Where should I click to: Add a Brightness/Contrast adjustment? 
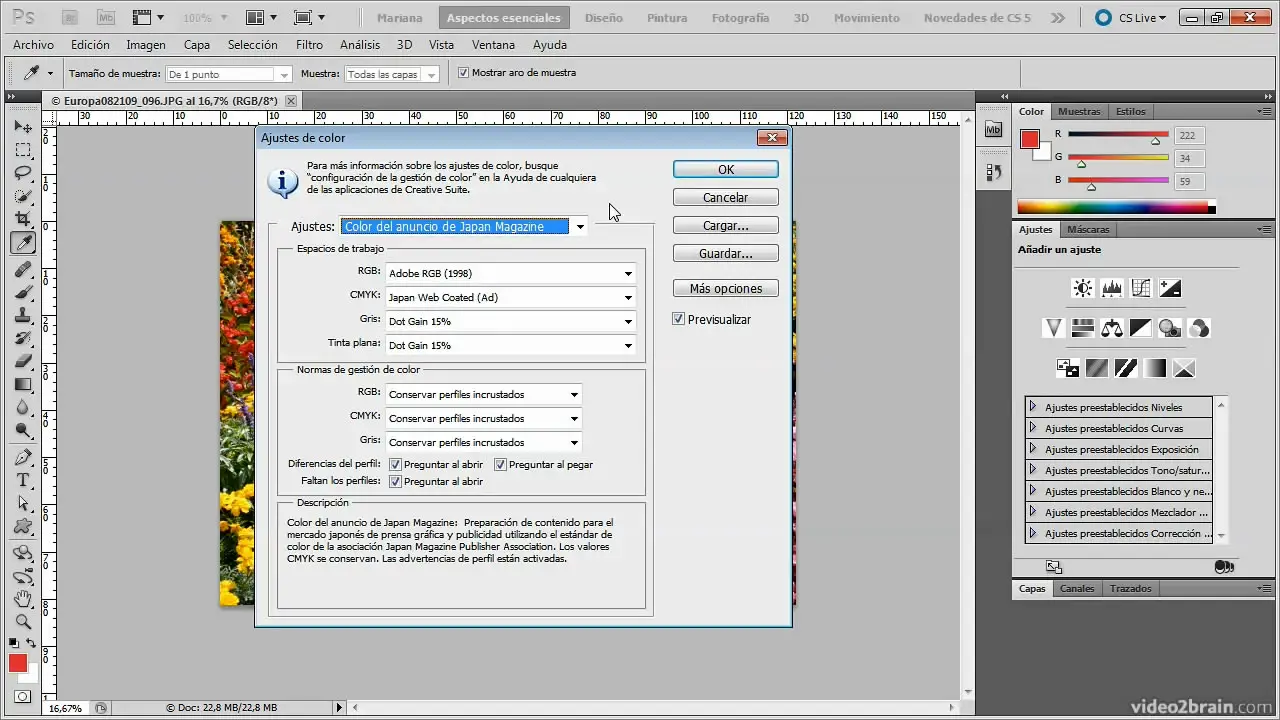coord(1082,288)
